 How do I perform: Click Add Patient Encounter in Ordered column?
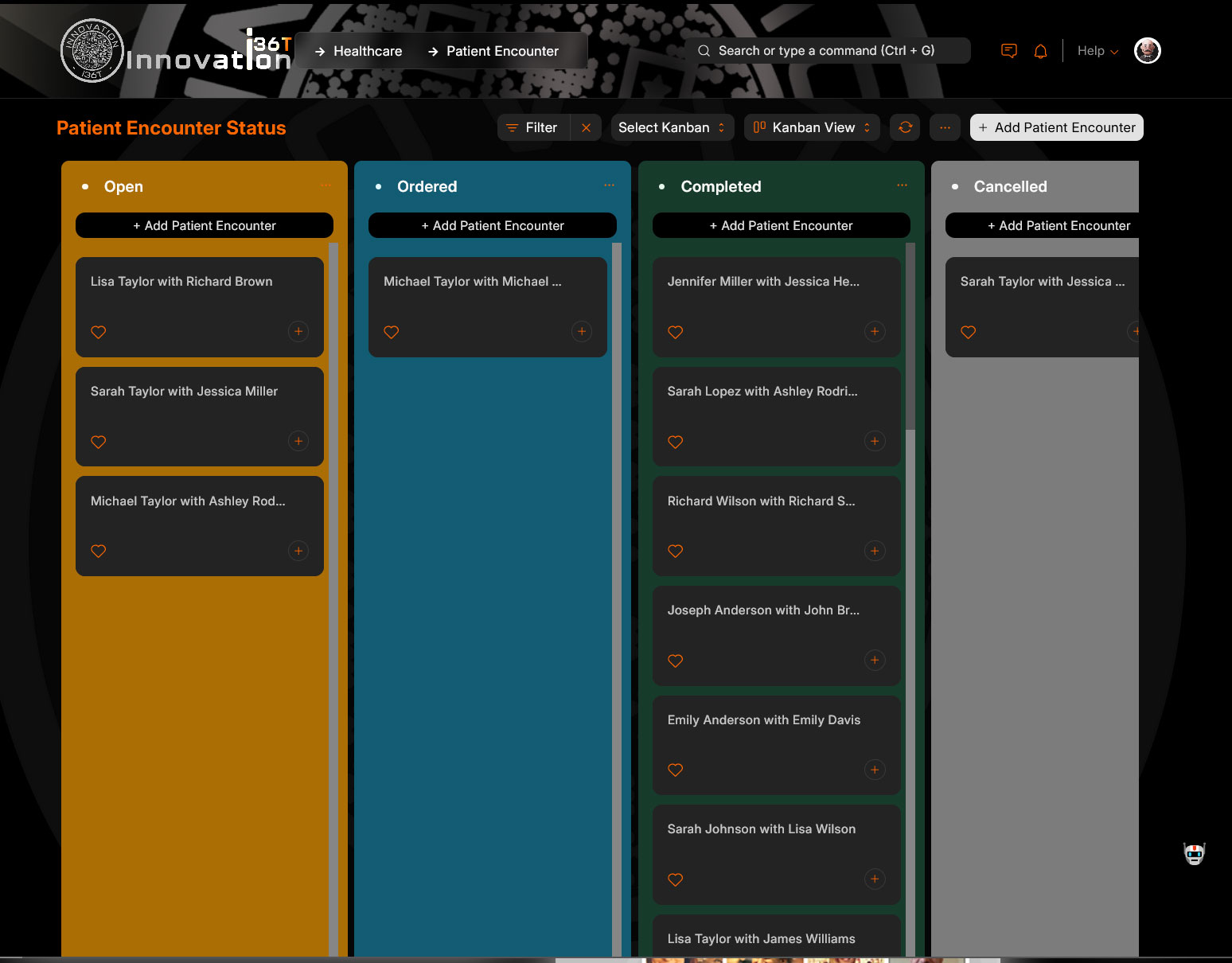tap(493, 225)
